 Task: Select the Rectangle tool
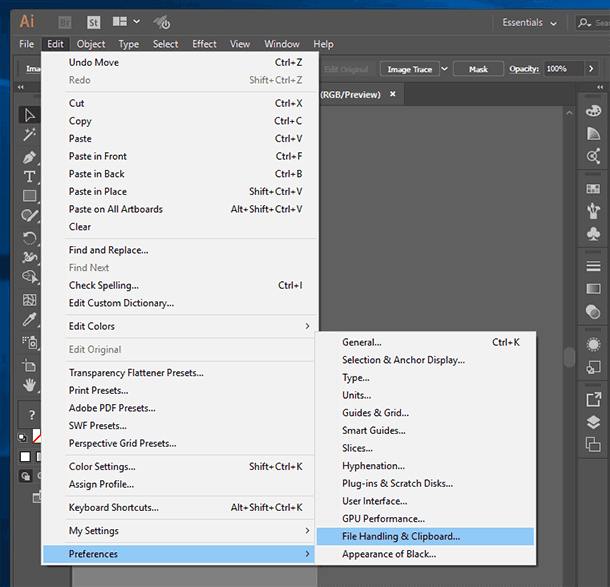pyautogui.click(x=29, y=195)
